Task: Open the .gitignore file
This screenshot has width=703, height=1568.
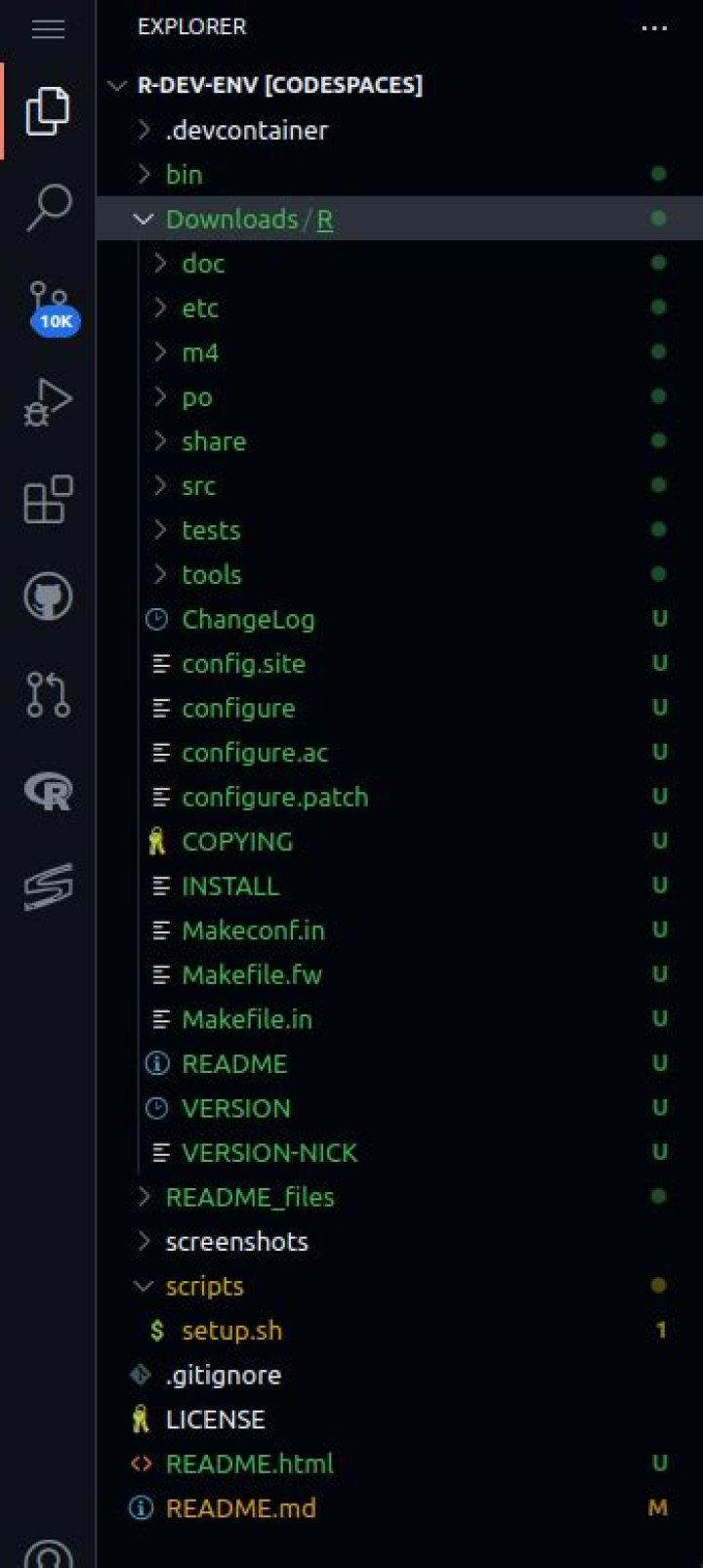Action: 223,1376
